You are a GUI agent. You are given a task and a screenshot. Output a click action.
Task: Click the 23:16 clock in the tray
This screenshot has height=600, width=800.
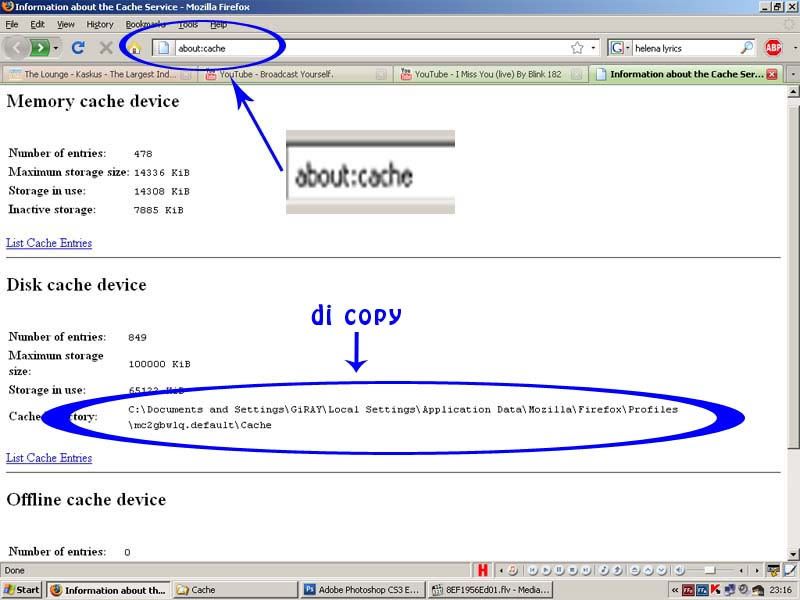pyautogui.click(x=781, y=590)
